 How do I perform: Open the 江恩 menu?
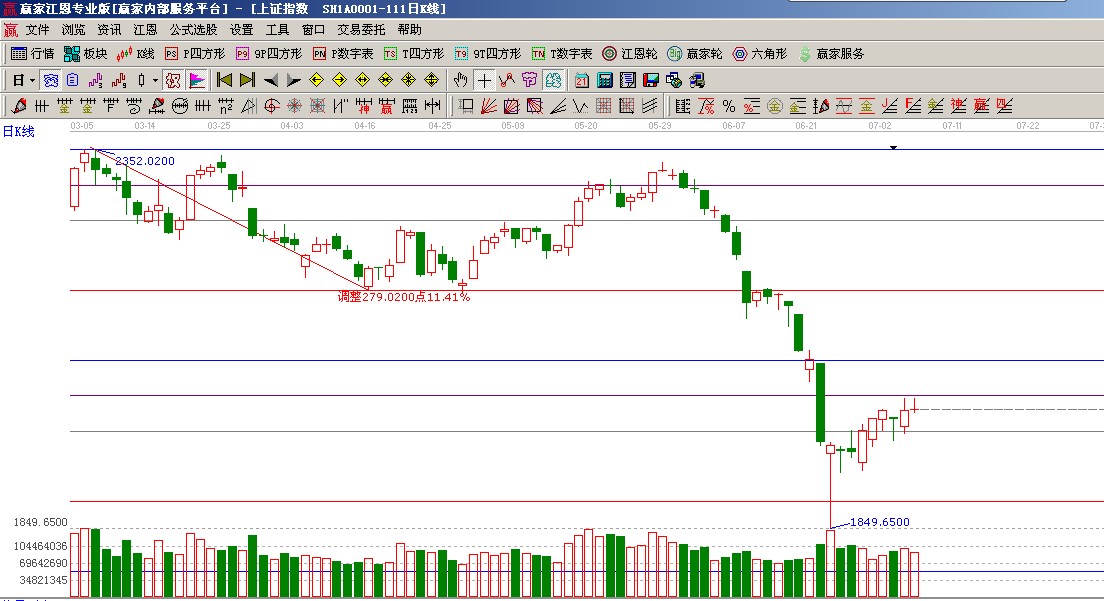point(146,30)
